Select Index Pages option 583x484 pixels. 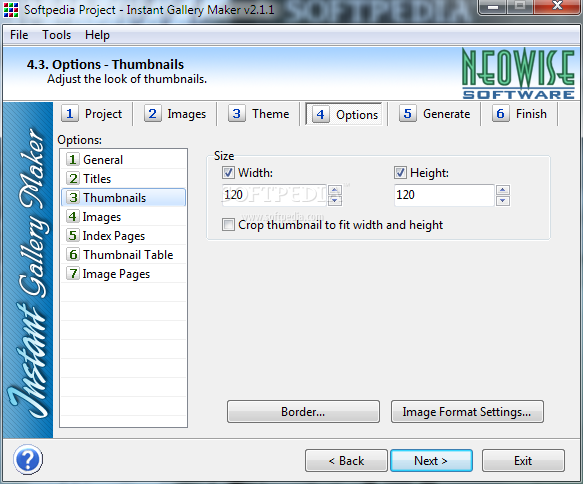pyautogui.click(x=123, y=236)
